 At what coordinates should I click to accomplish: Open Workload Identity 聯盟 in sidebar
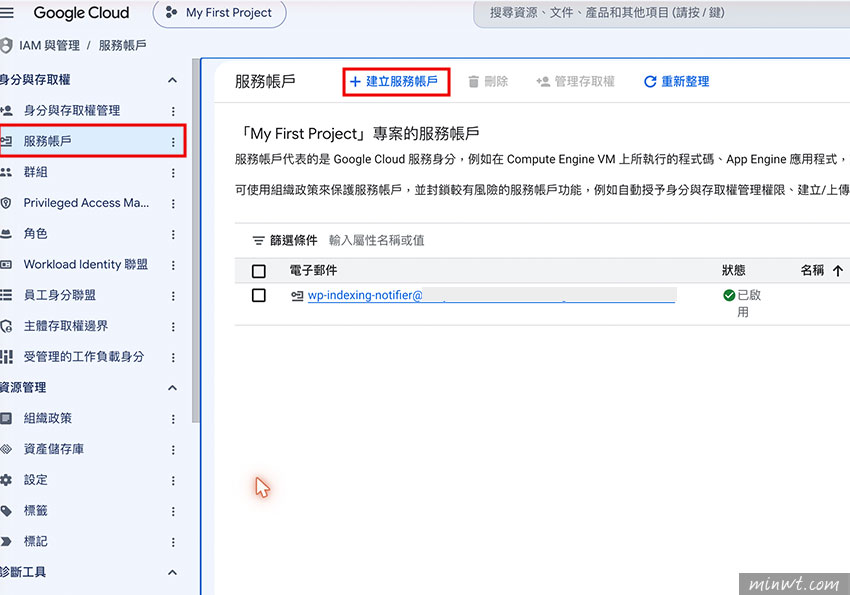[86, 264]
